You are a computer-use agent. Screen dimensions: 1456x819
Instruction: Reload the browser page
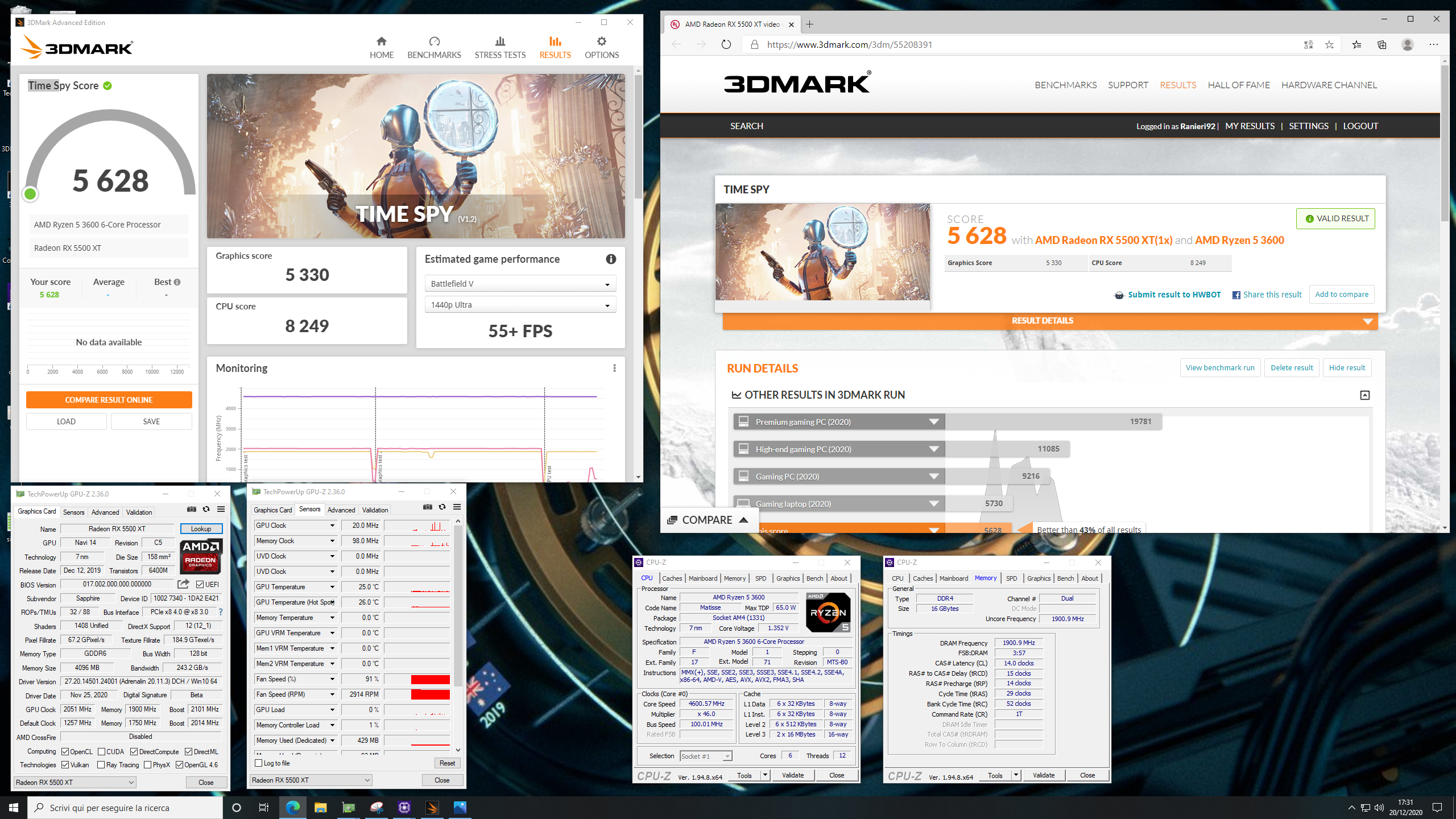(726, 44)
